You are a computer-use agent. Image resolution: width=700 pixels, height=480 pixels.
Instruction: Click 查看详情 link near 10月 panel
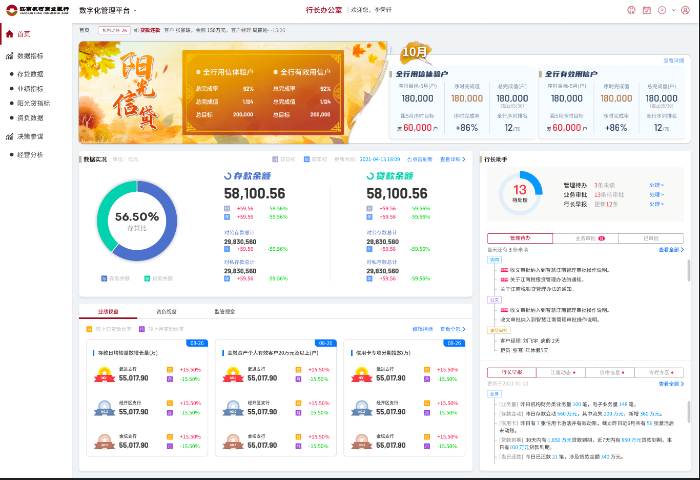pyautogui.click(x=674, y=61)
